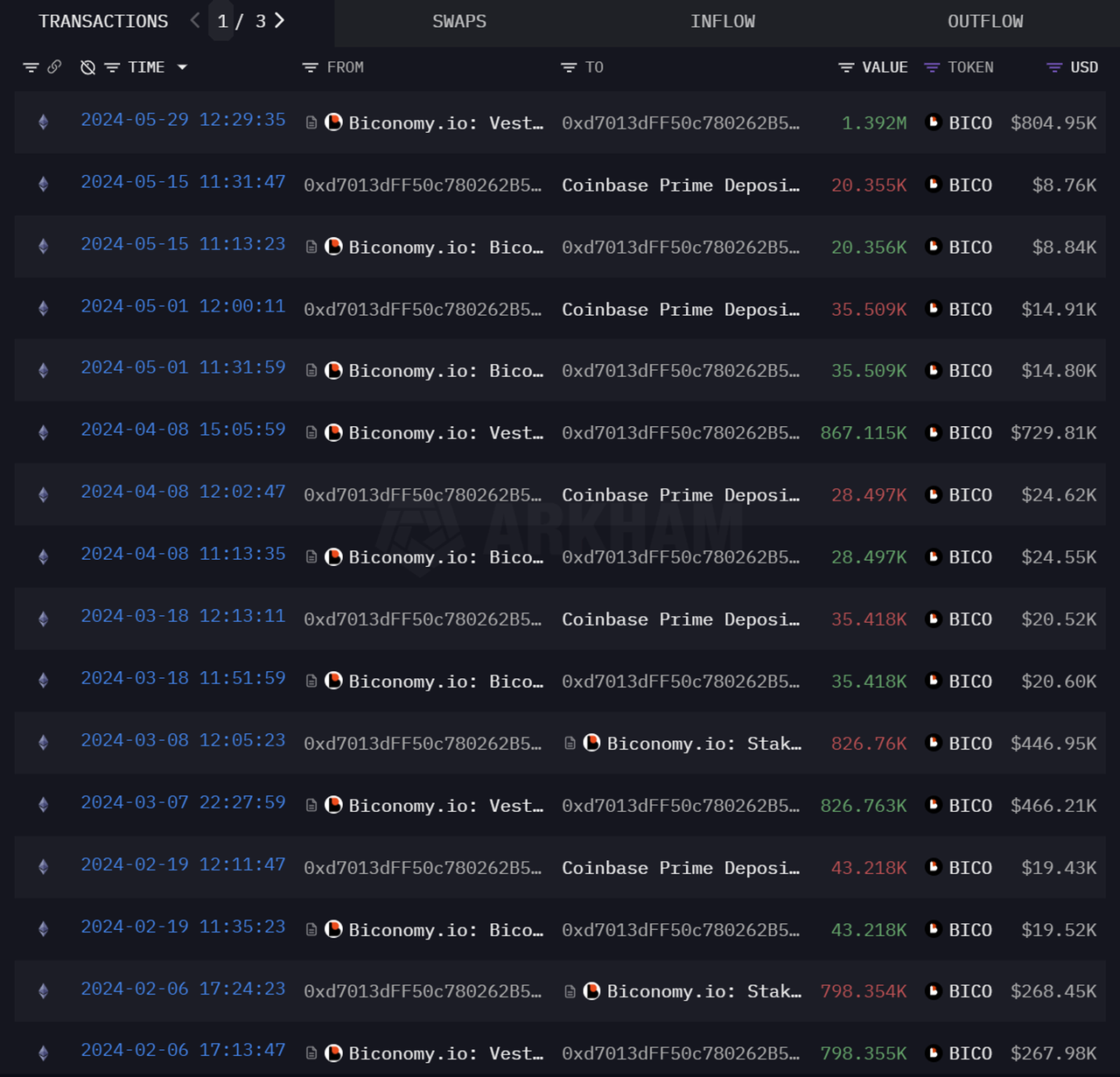Click the link icon in header
Screen dimensions: 1120x1077
54,67
